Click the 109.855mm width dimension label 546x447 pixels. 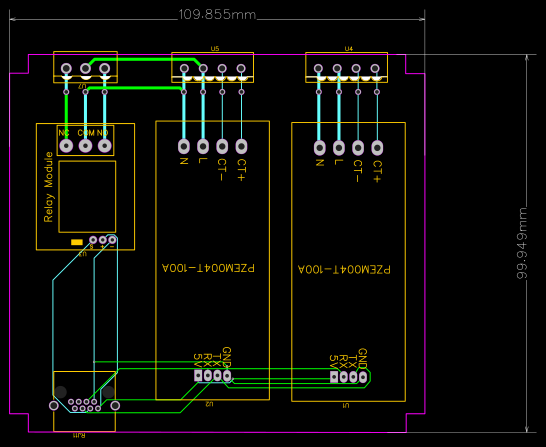(217, 15)
